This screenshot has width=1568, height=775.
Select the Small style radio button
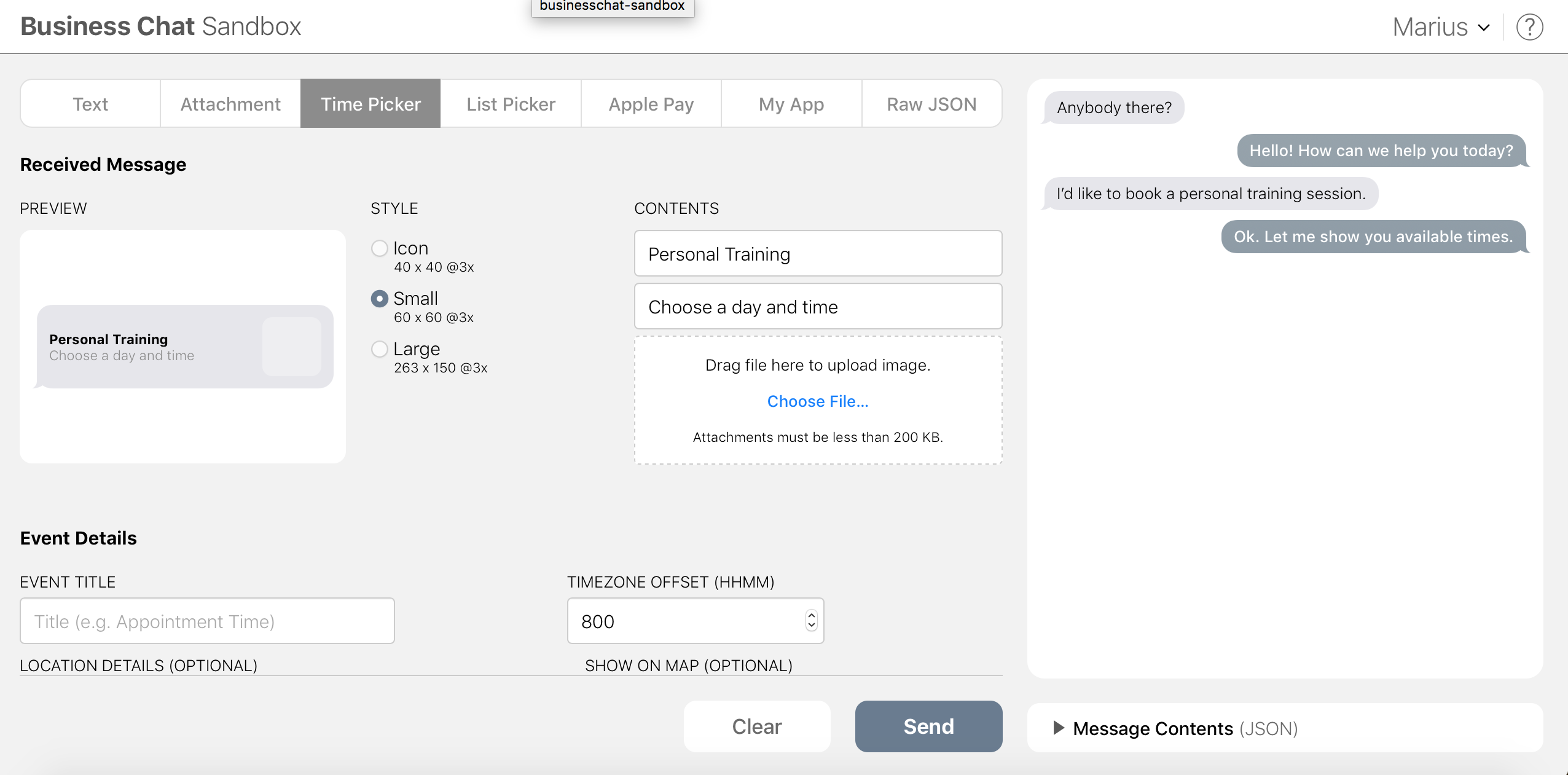pos(380,299)
